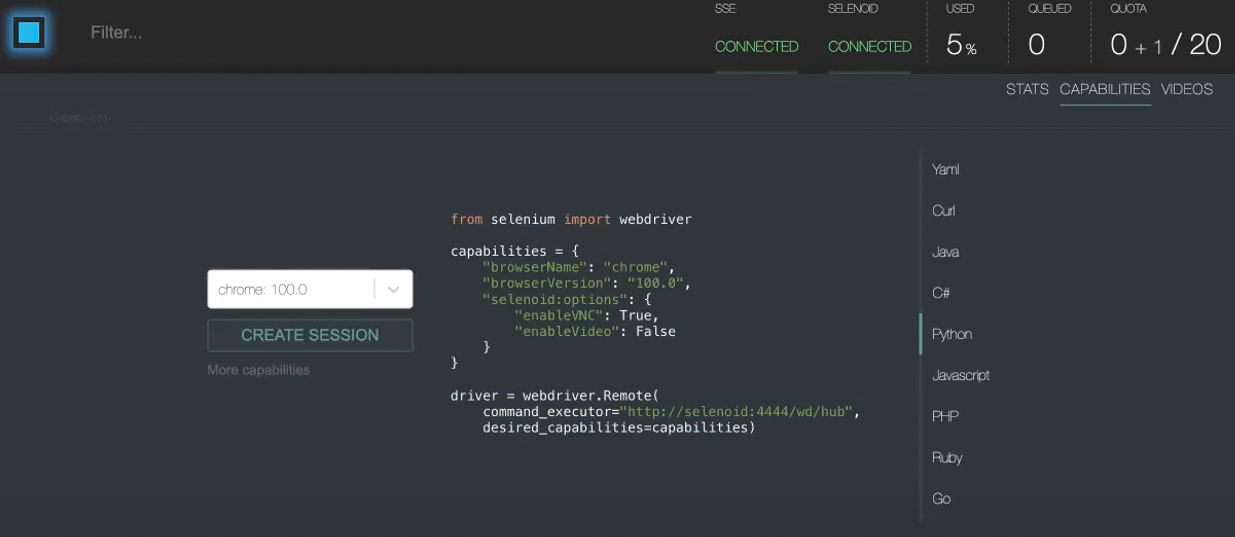Open the STATS tab
The image size is (1235, 537).
[x=1027, y=89]
